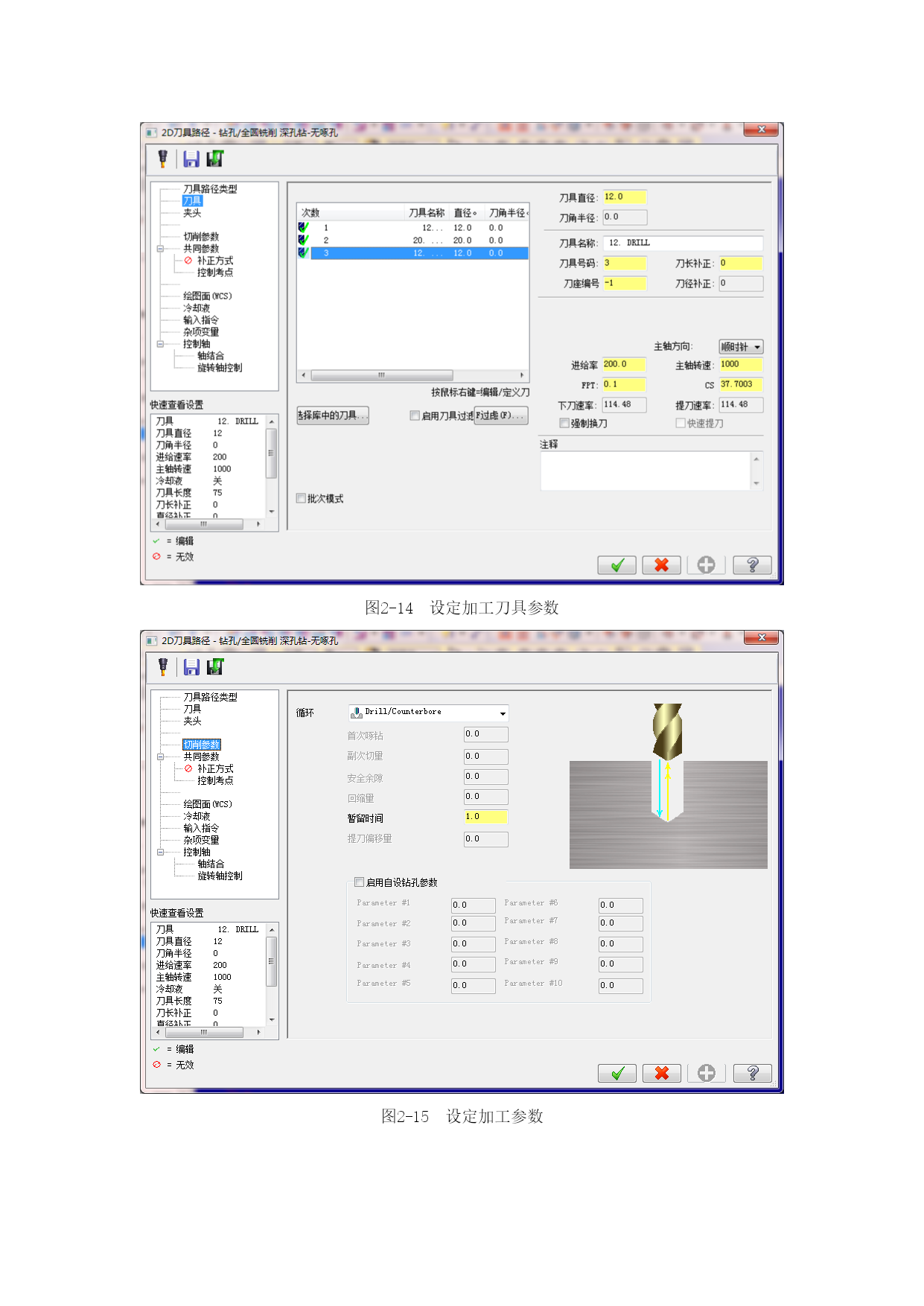Viewport: 924px width, 1306px height.
Task: Toggle the 强制换刀 checkbox
Action: (564, 423)
